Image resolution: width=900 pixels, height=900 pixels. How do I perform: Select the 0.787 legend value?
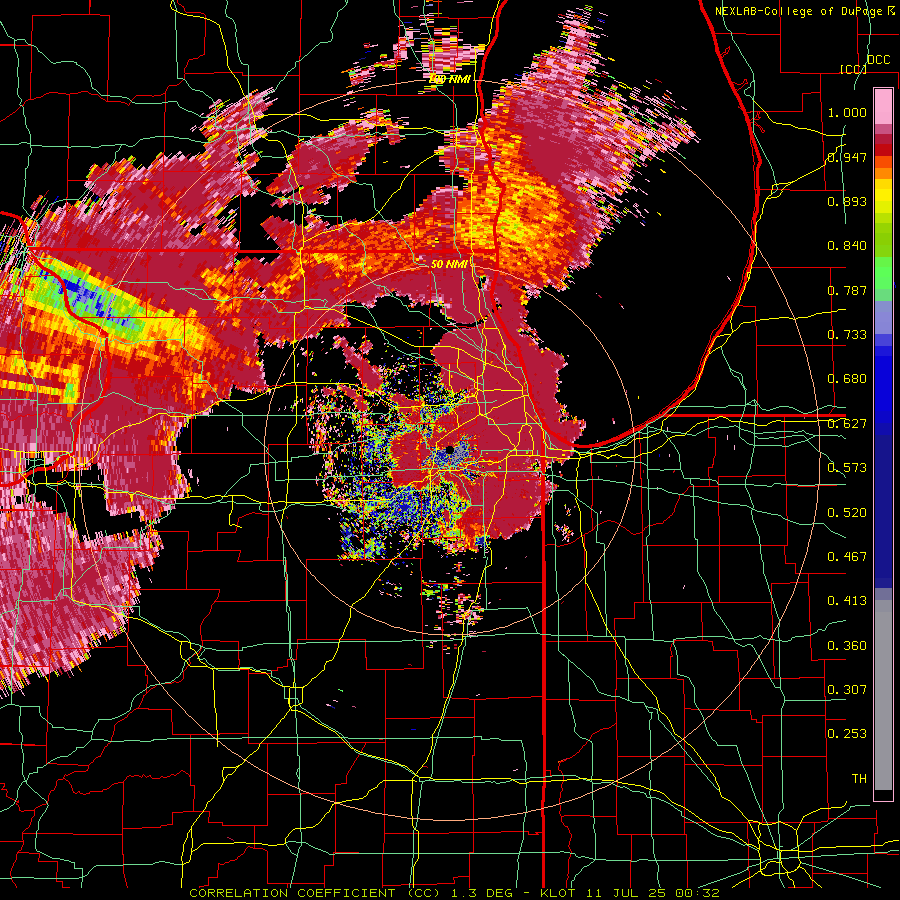point(847,290)
